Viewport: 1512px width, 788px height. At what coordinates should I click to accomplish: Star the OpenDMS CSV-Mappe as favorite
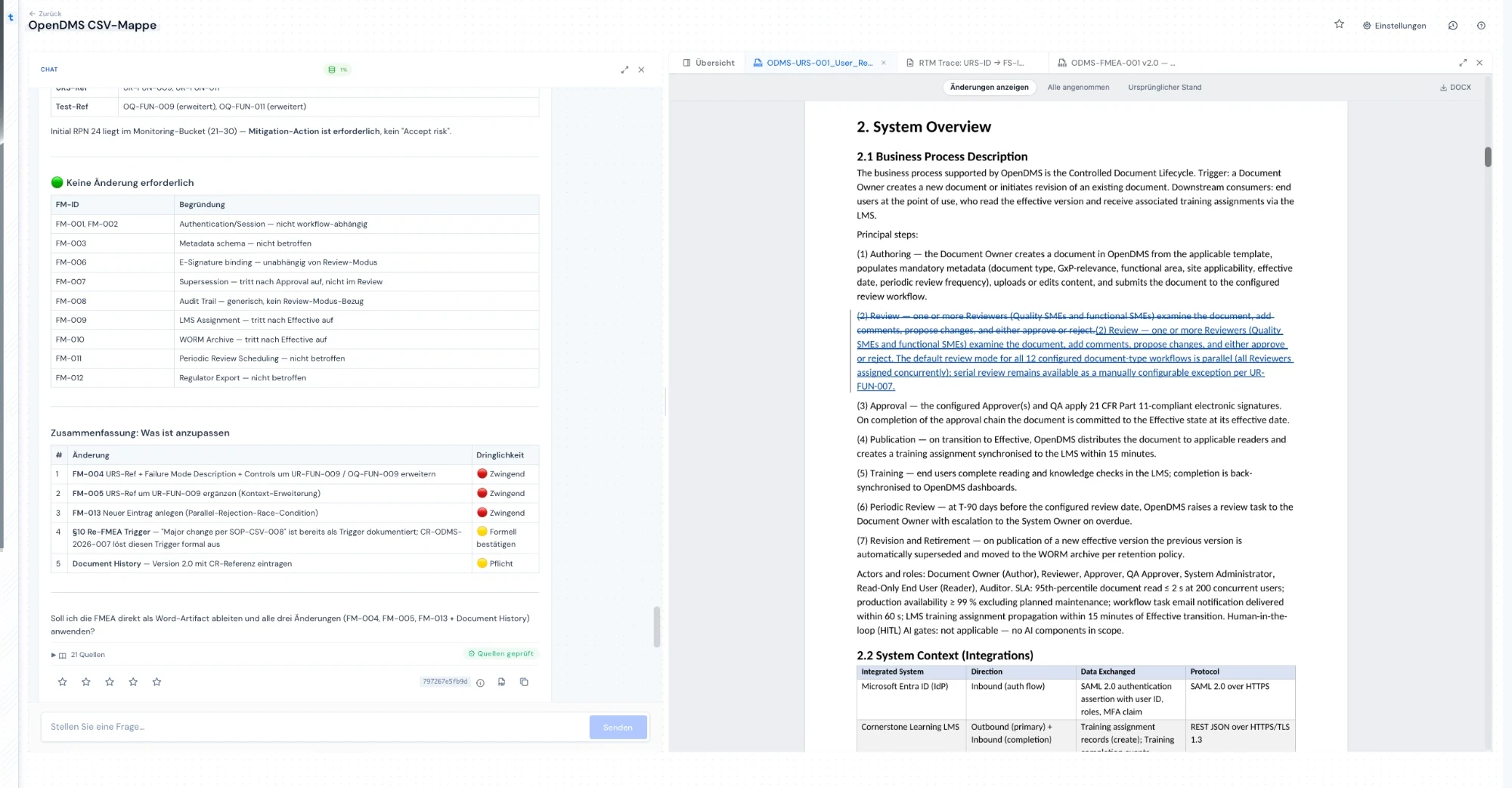tap(1339, 24)
